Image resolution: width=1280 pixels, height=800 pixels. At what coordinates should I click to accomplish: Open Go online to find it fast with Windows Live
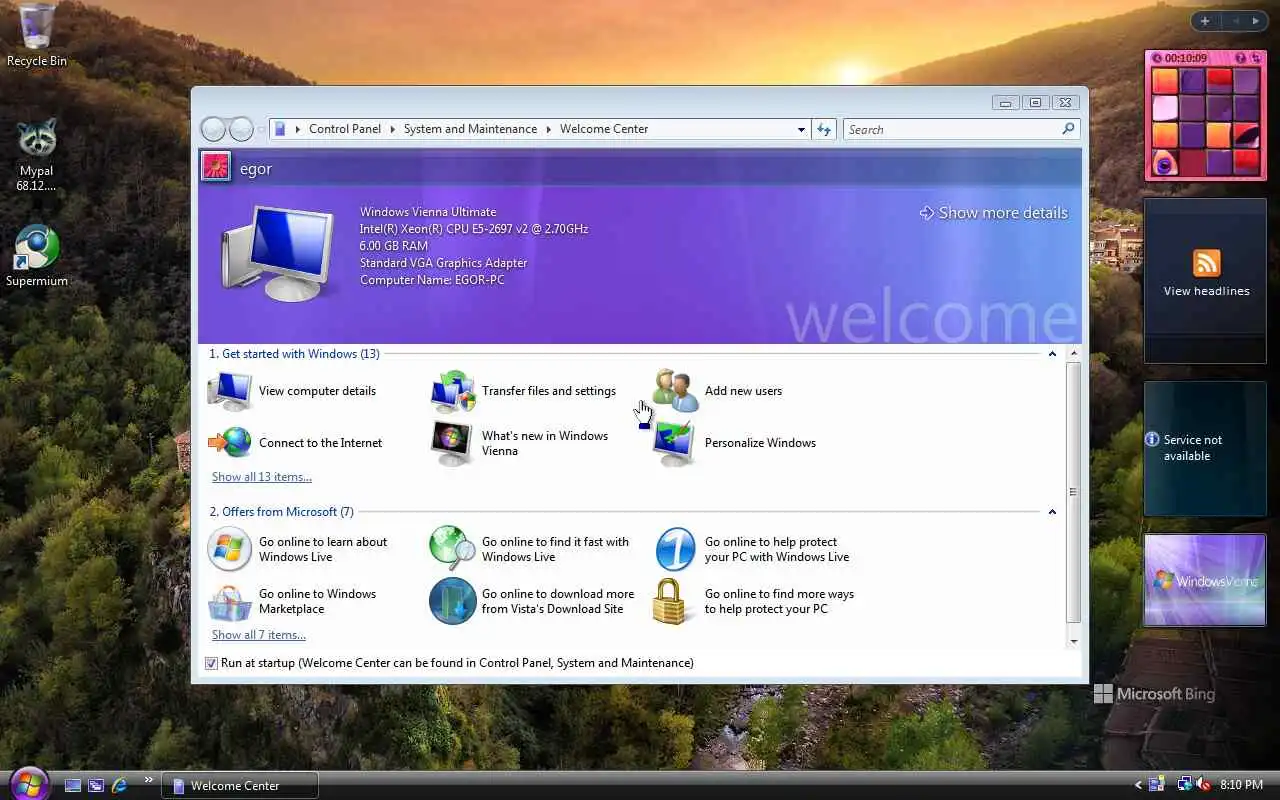tap(530, 549)
